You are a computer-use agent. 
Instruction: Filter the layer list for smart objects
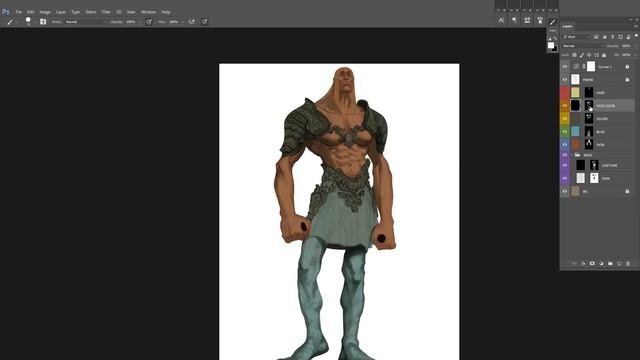tap(629, 37)
